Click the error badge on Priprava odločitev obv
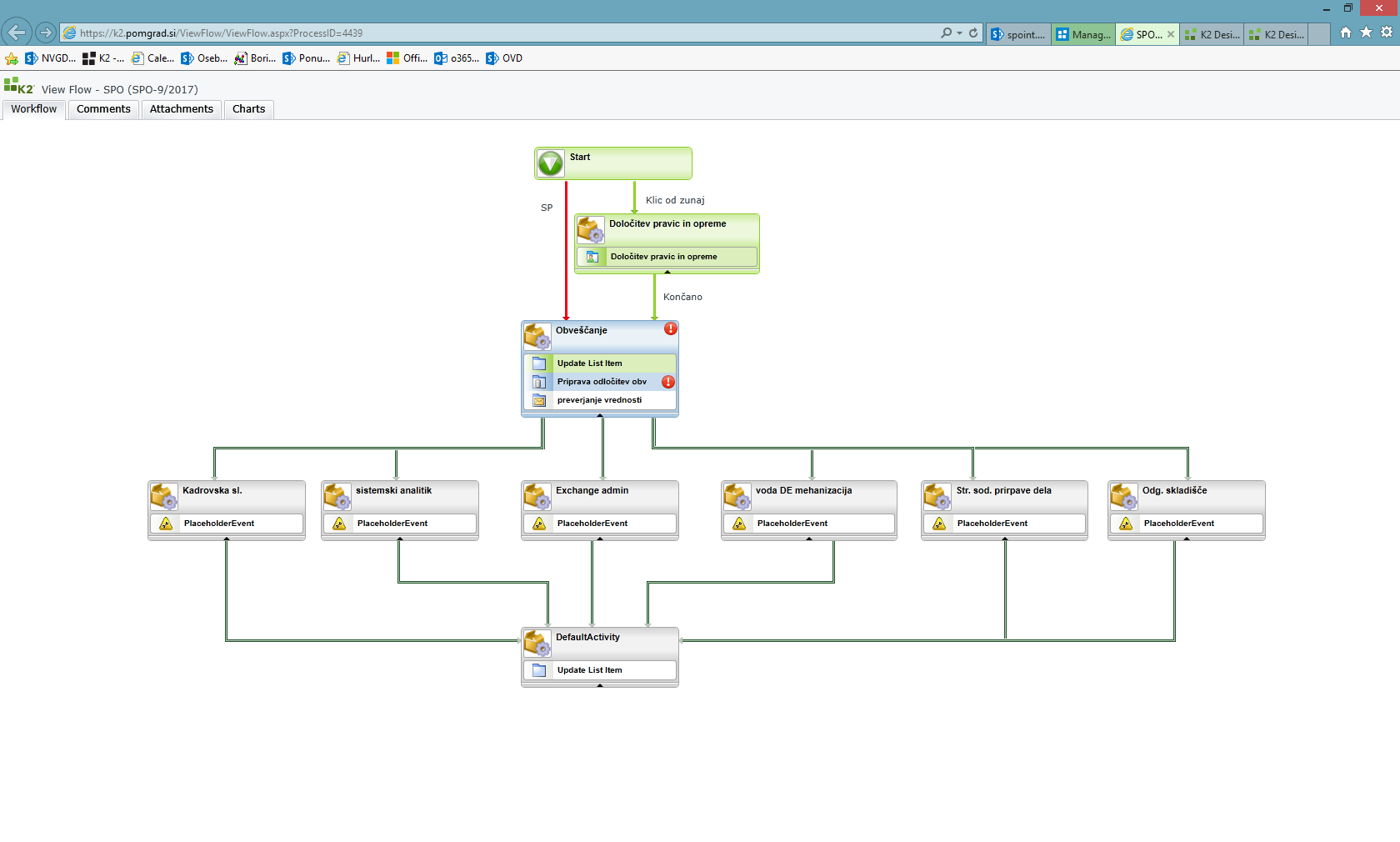The height and width of the screenshot is (842, 1400). click(668, 382)
